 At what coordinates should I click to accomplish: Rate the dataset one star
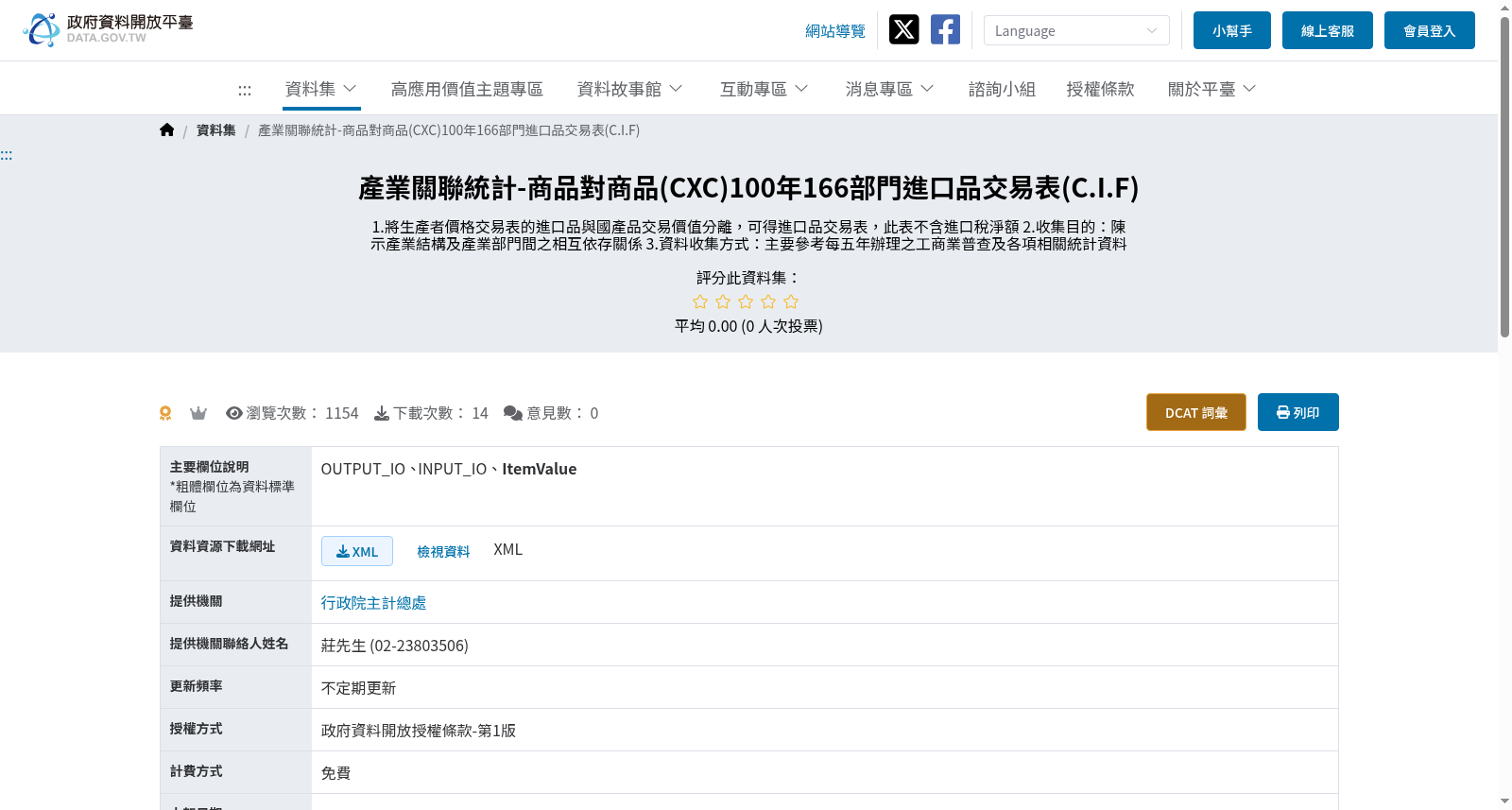700,302
